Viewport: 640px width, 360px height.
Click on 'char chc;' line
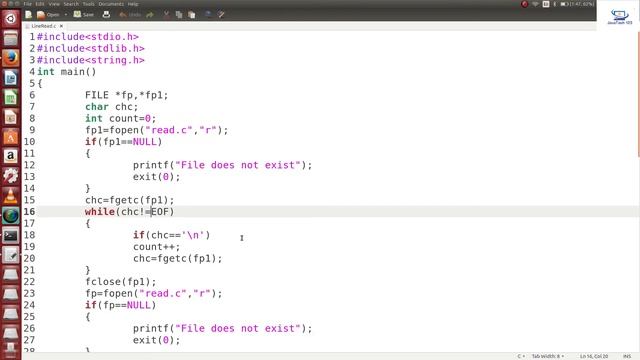pyautogui.click(x=111, y=107)
